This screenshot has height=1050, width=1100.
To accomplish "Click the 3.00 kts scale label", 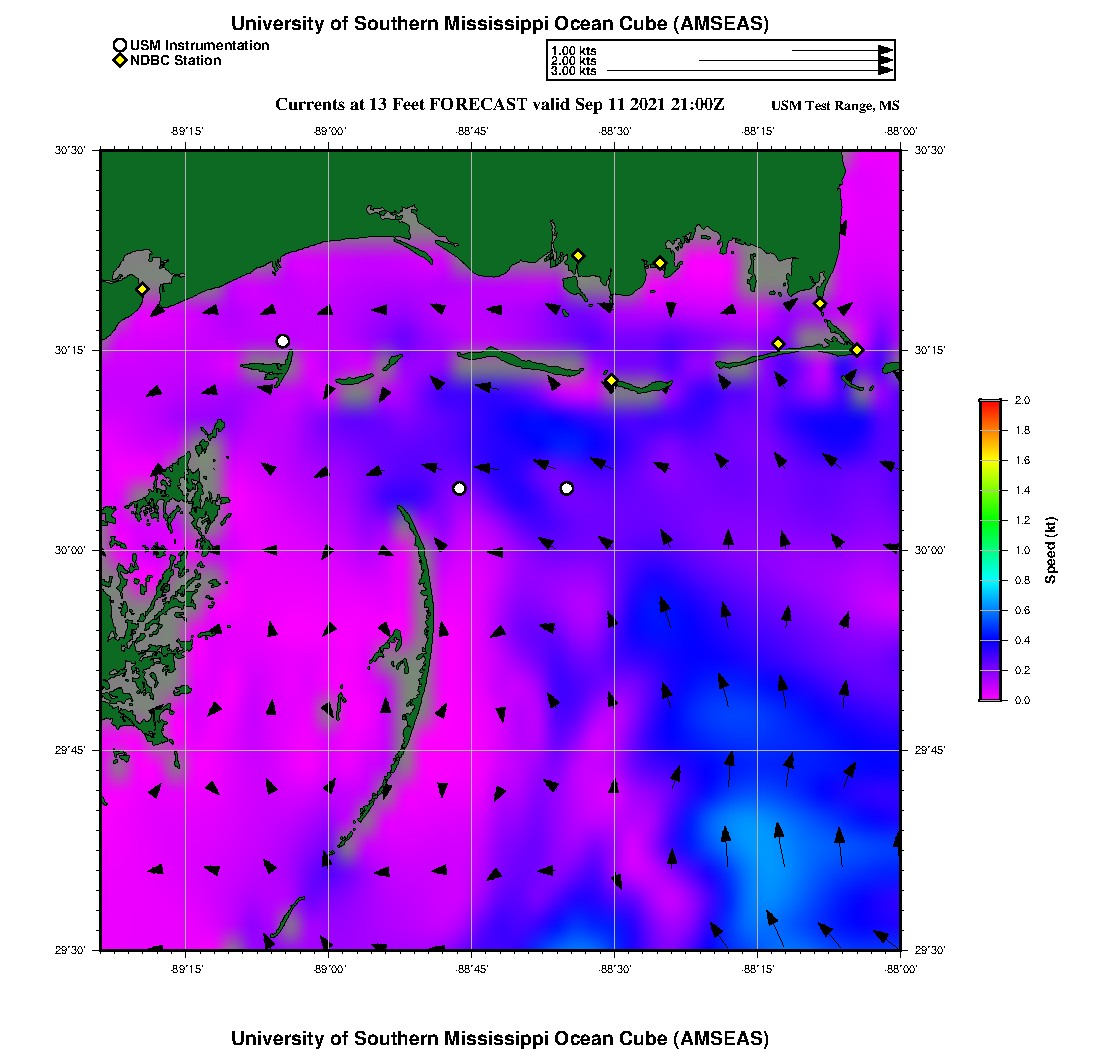I will tap(574, 71).
